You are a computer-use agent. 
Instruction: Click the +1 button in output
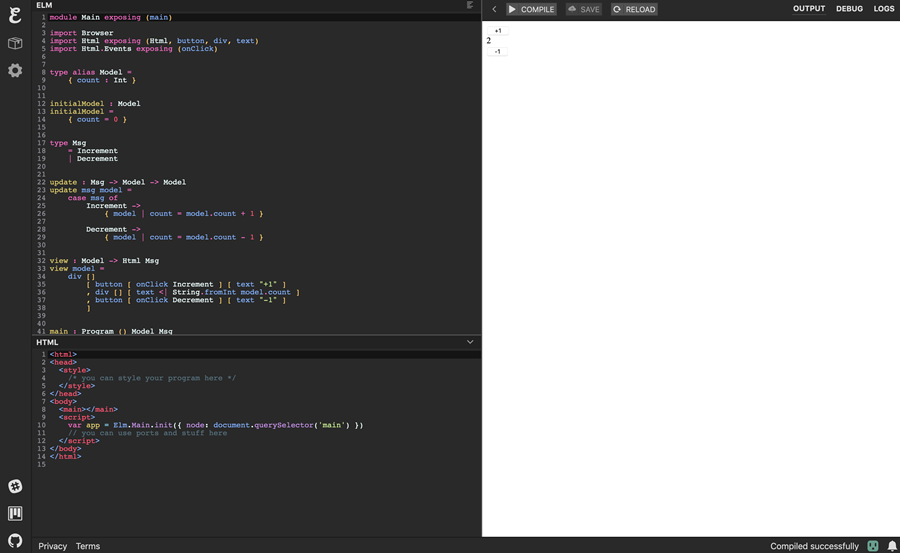click(x=498, y=30)
